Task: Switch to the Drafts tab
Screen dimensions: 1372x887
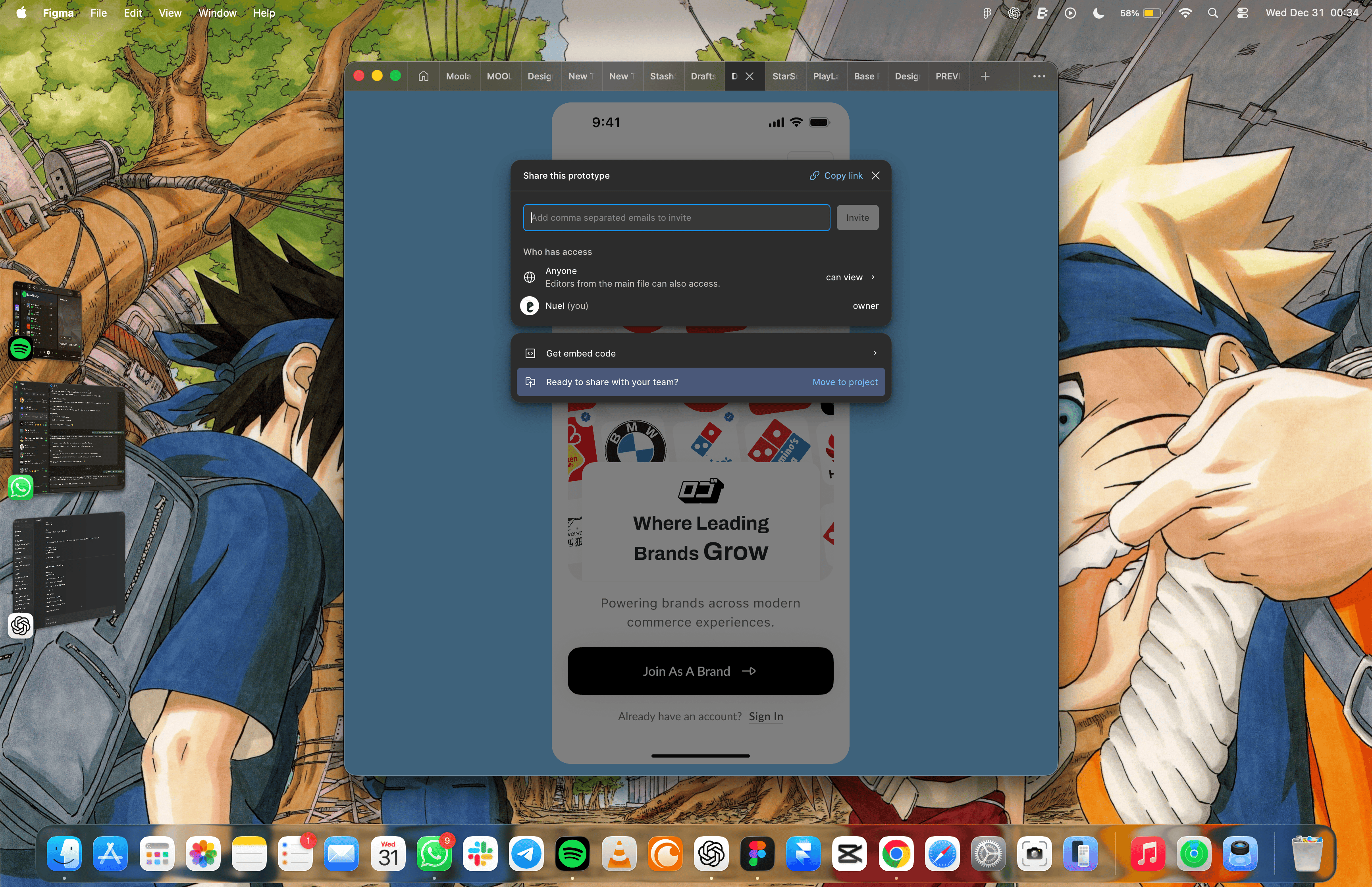Action: pos(702,76)
